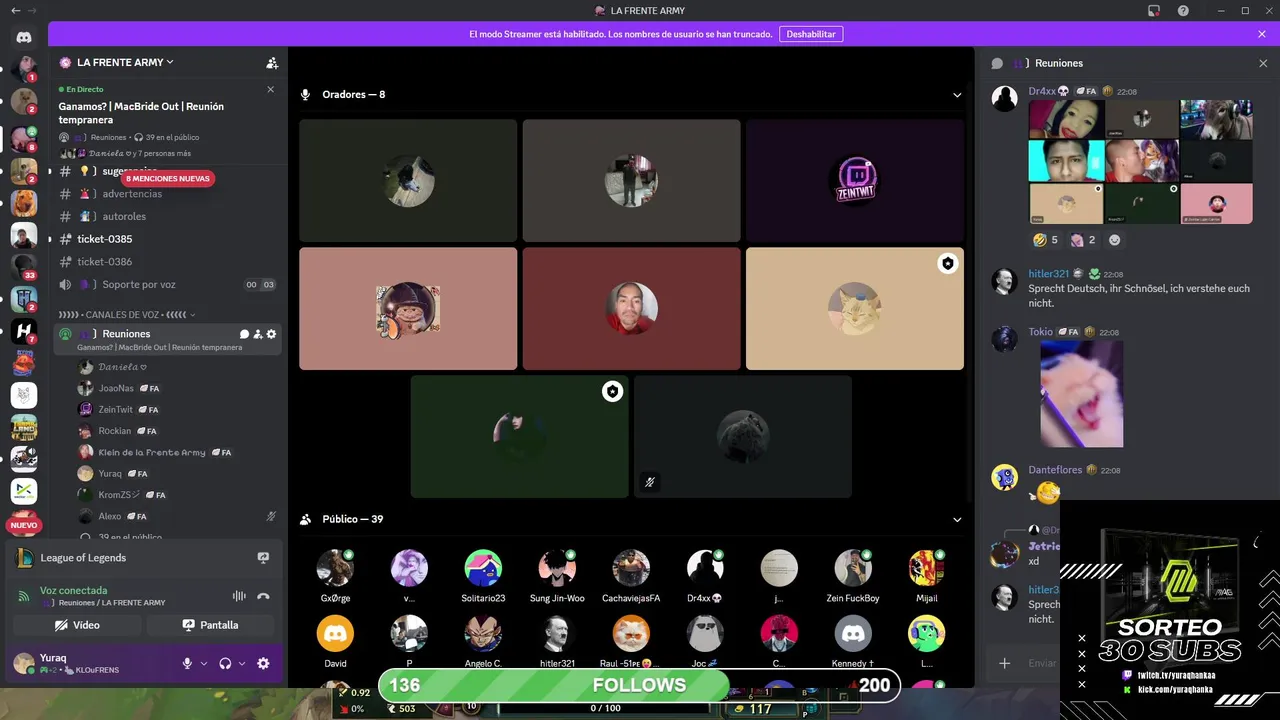Stream League of Legends icon
Viewport: 1280px width, 720px height.
point(263,558)
